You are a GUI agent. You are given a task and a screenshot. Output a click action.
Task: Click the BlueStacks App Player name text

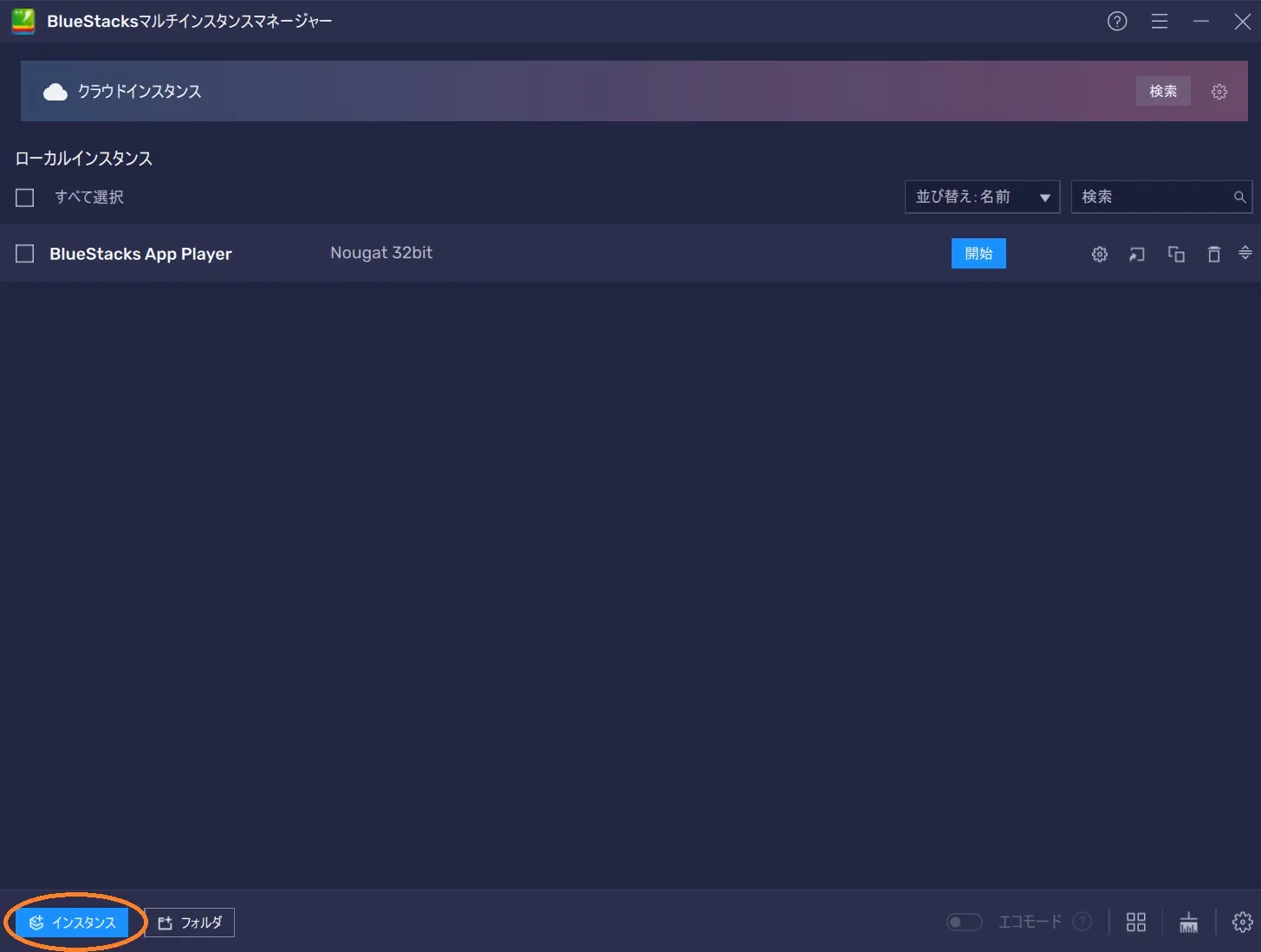(x=140, y=254)
